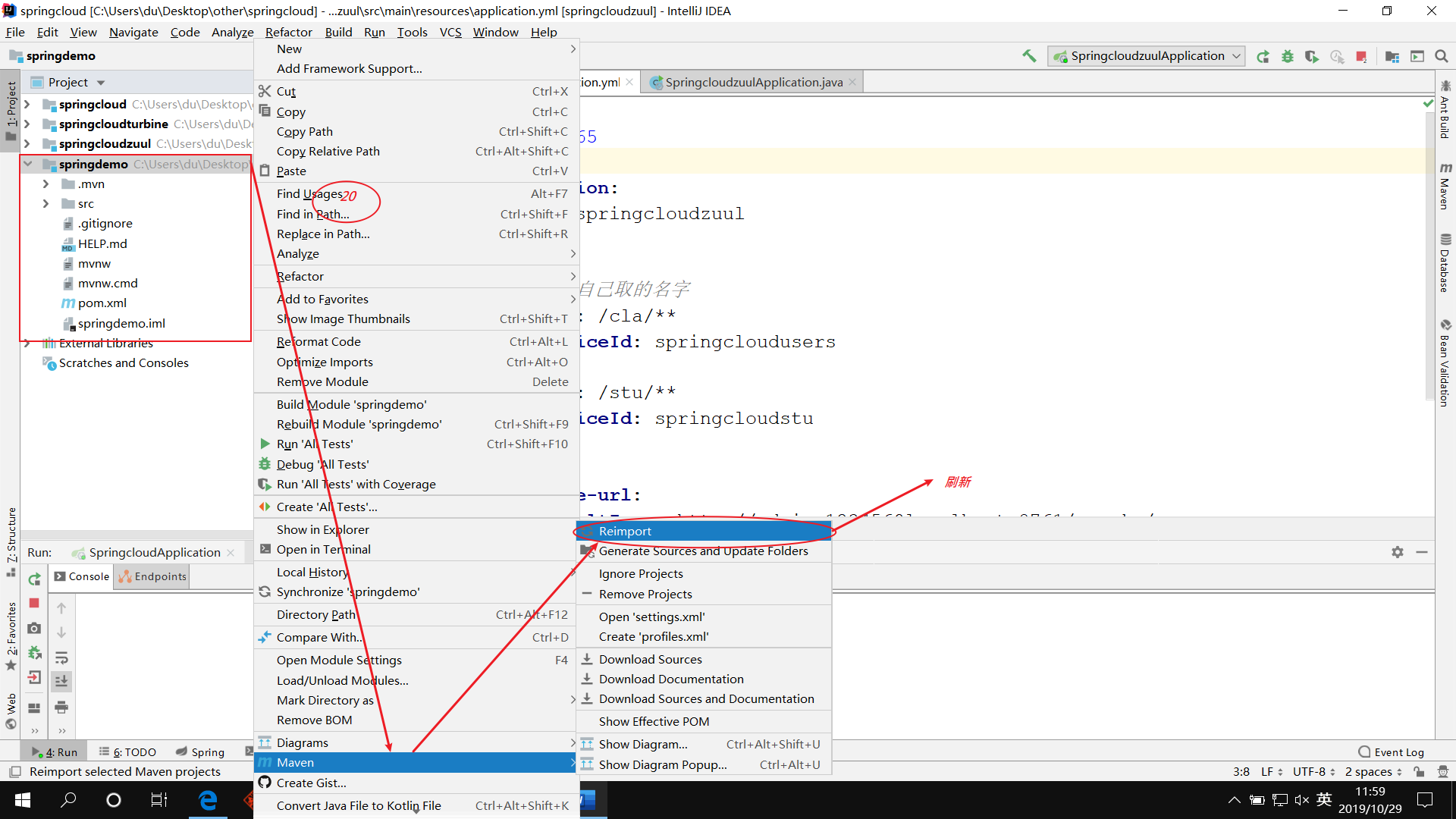Screen dimensions: 1456x819
Task: Select Download Sources in the Maven submenu
Action: (x=704, y=659)
